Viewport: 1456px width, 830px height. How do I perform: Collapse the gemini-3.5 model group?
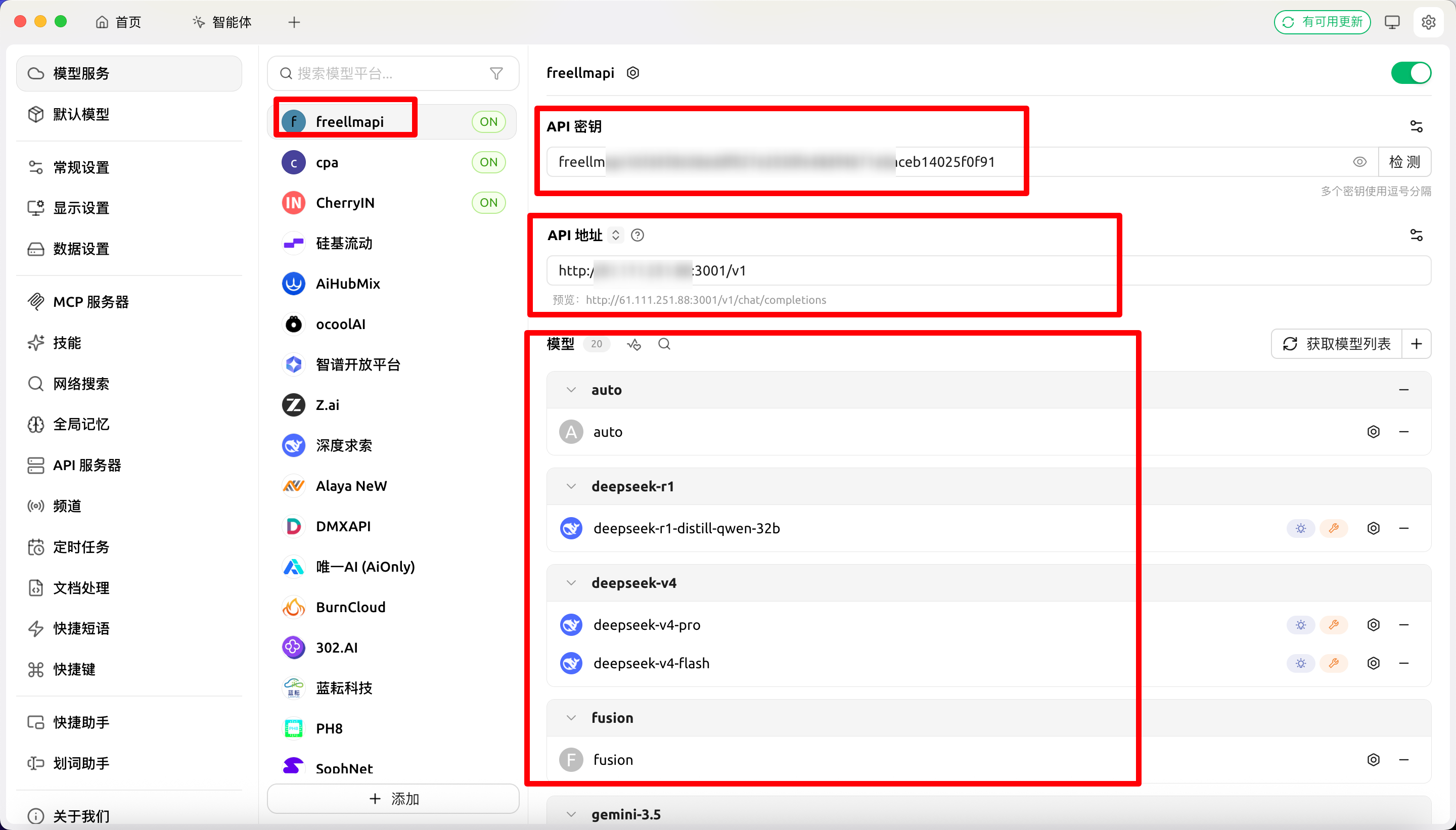click(571, 814)
